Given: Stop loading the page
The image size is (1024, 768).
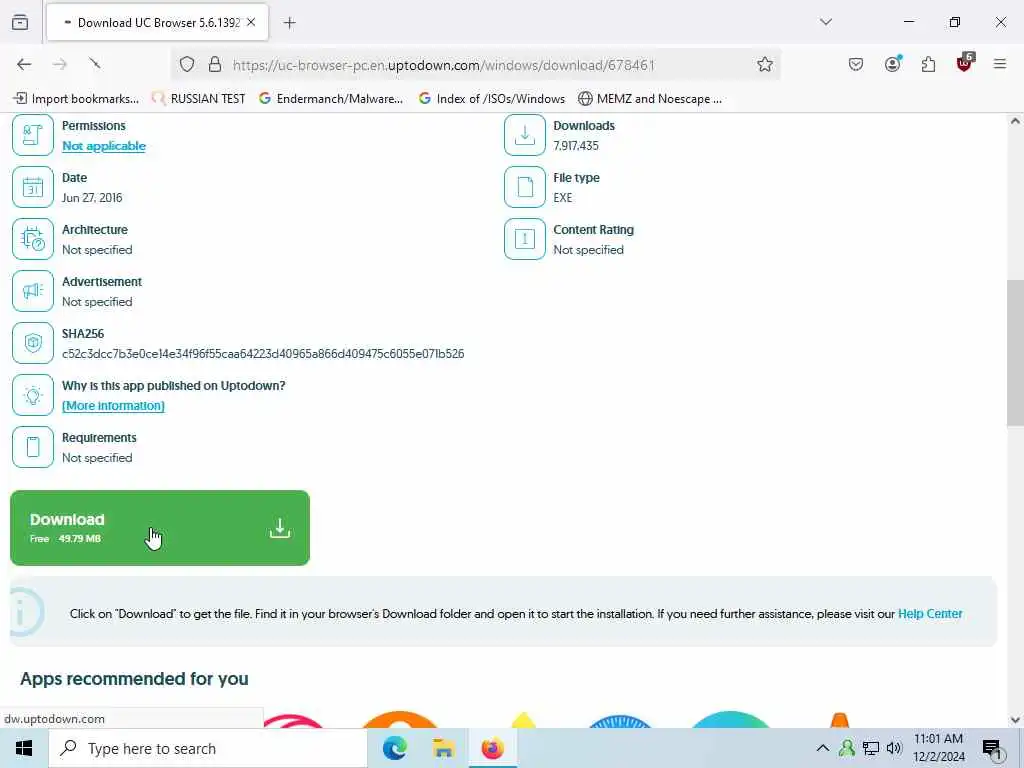Looking at the screenshot, I should 95,63.
